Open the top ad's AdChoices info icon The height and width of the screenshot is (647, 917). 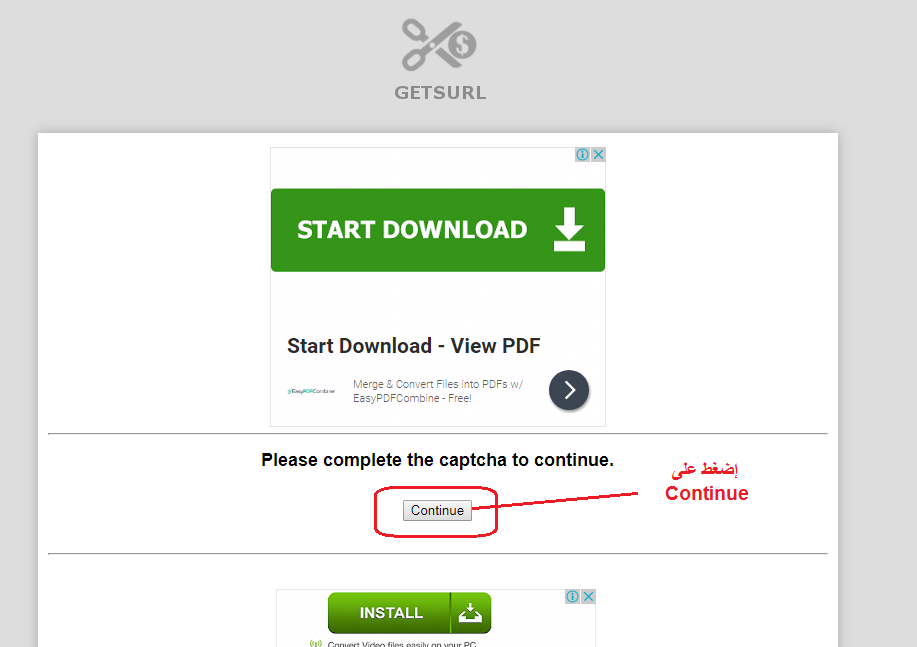pos(582,154)
